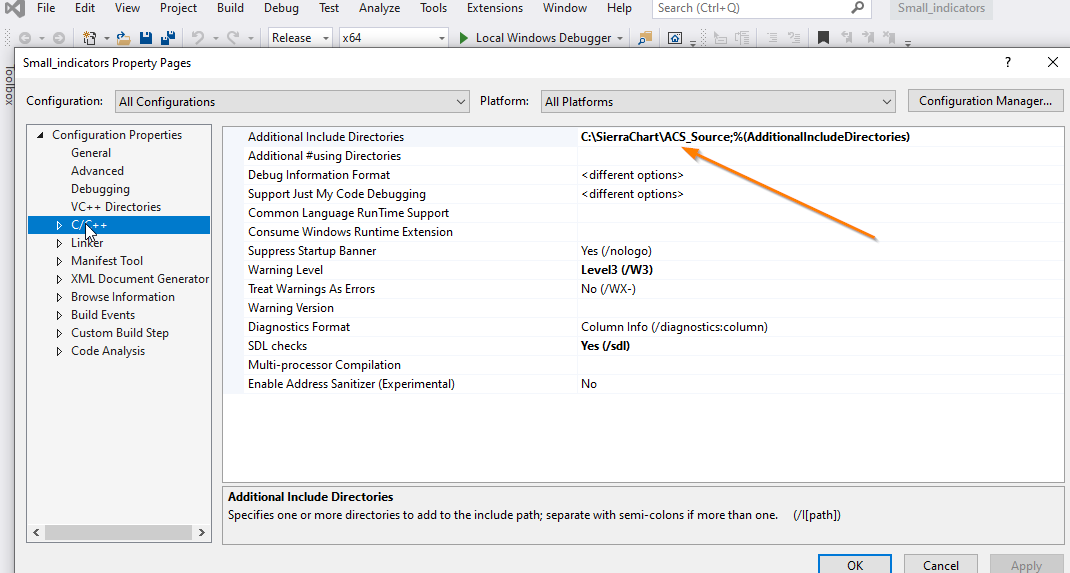
Task: Select the Debugging tree item
Action: point(100,189)
